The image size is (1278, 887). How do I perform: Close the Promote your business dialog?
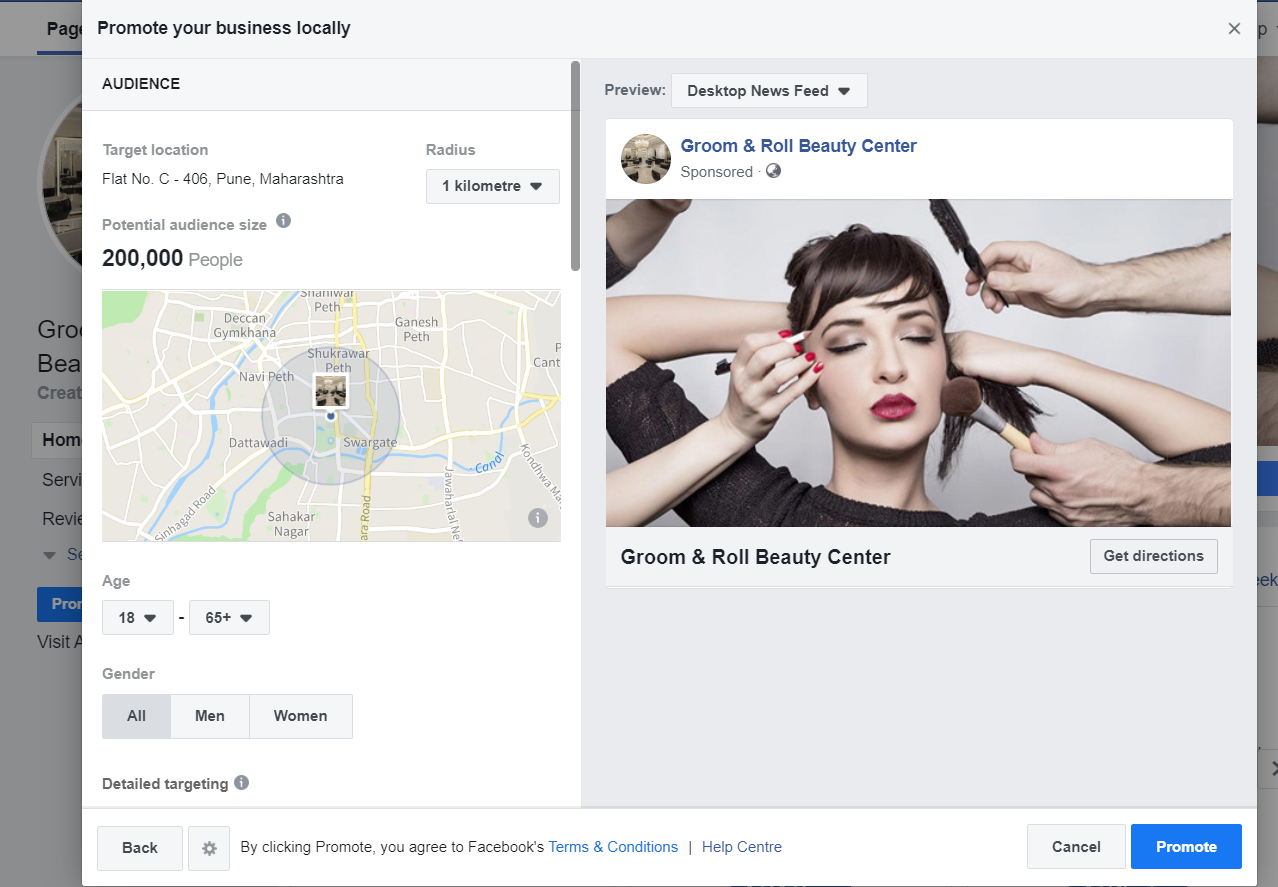[1234, 28]
